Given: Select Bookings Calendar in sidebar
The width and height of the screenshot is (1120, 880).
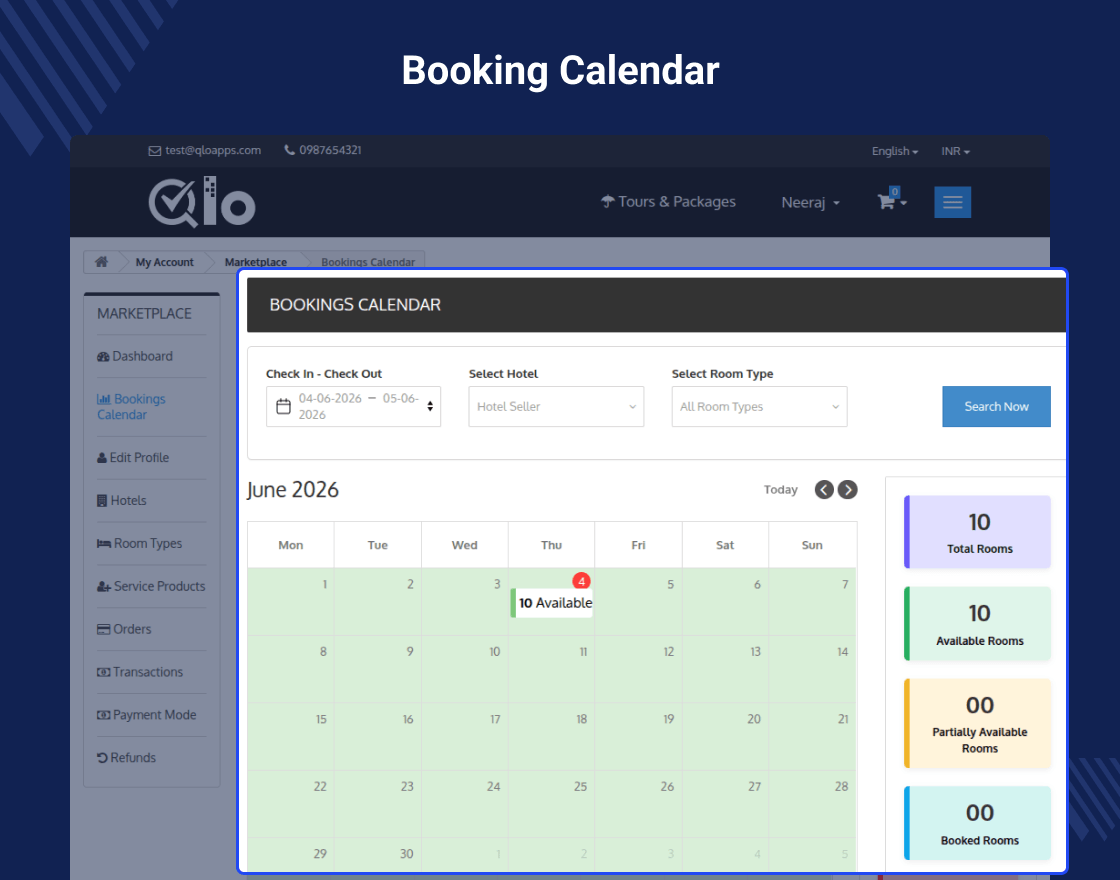Looking at the screenshot, I should click(x=131, y=407).
